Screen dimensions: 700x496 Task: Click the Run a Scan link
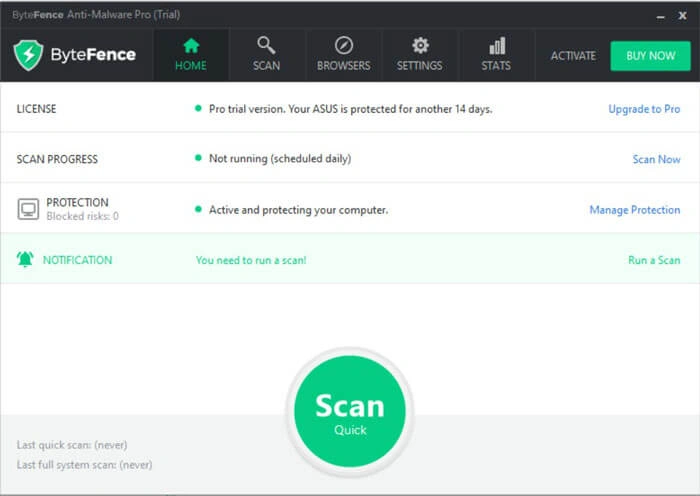pos(654,260)
